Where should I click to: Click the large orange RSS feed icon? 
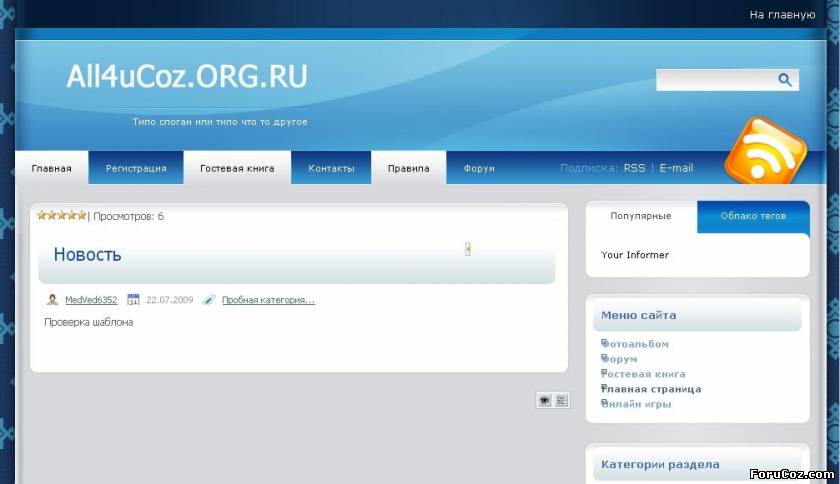point(764,151)
